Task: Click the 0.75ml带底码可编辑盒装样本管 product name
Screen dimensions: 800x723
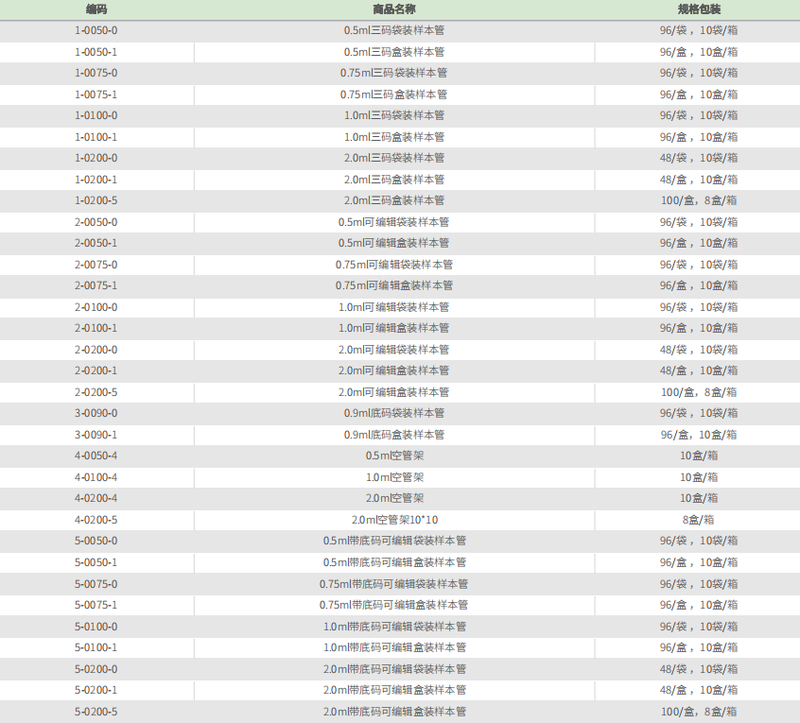Action: 394,605
